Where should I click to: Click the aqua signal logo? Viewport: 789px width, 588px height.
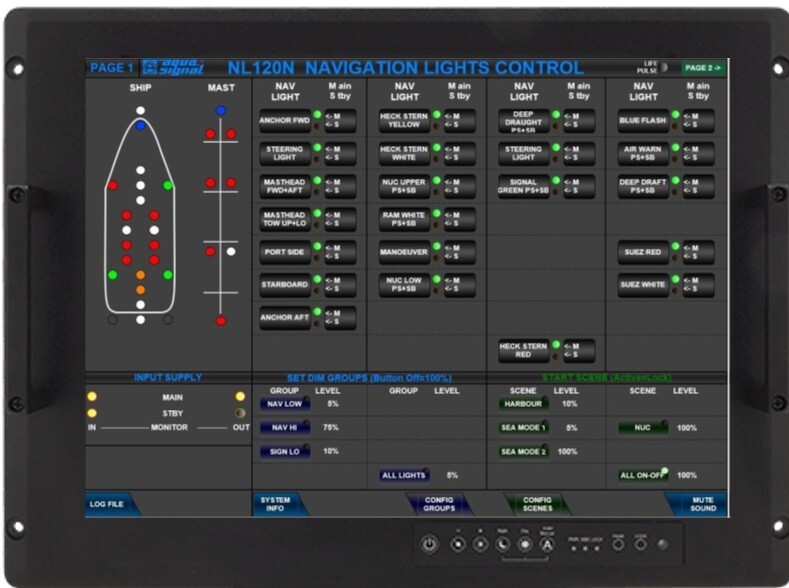coord(173,67)
